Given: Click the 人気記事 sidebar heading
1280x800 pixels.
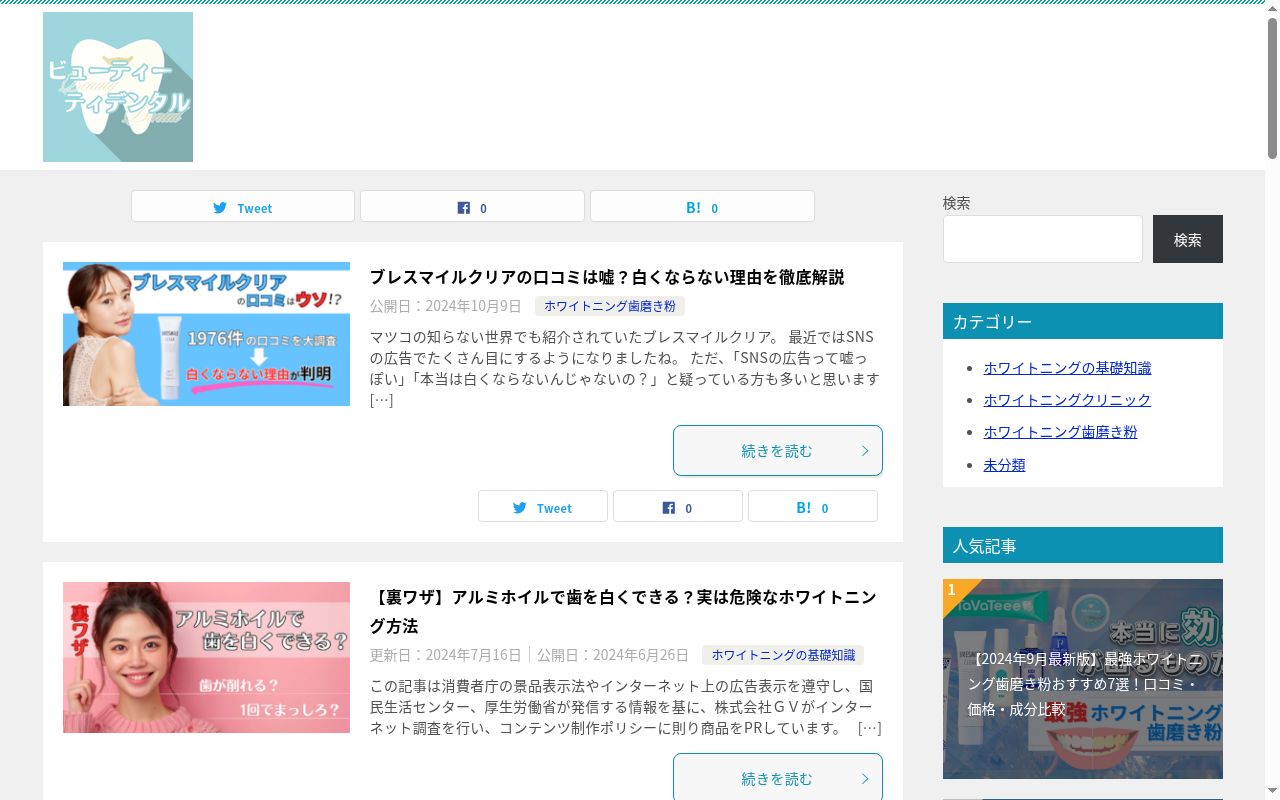Looking at the screenshot, I should point(1083,545).
